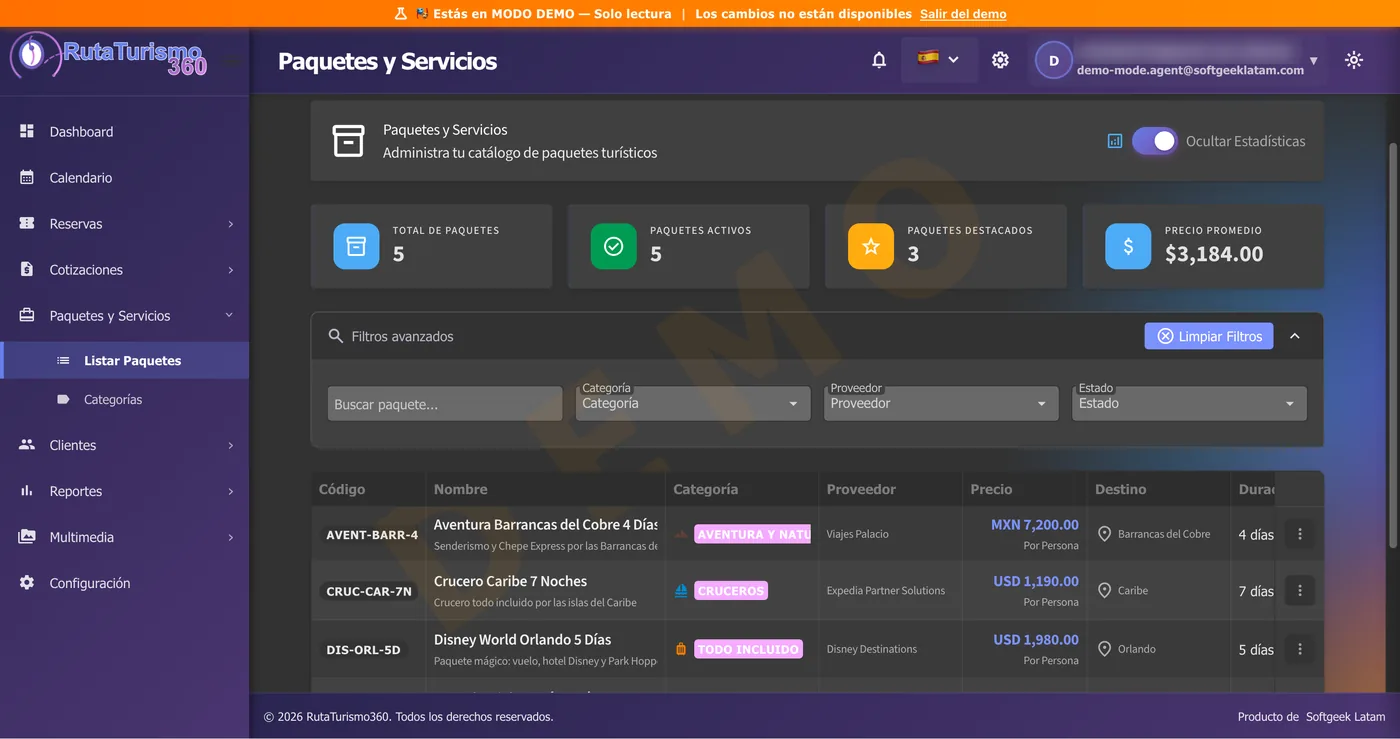
Task: Open the Categoría filter dropdown
Action: [x=693, y=403]
